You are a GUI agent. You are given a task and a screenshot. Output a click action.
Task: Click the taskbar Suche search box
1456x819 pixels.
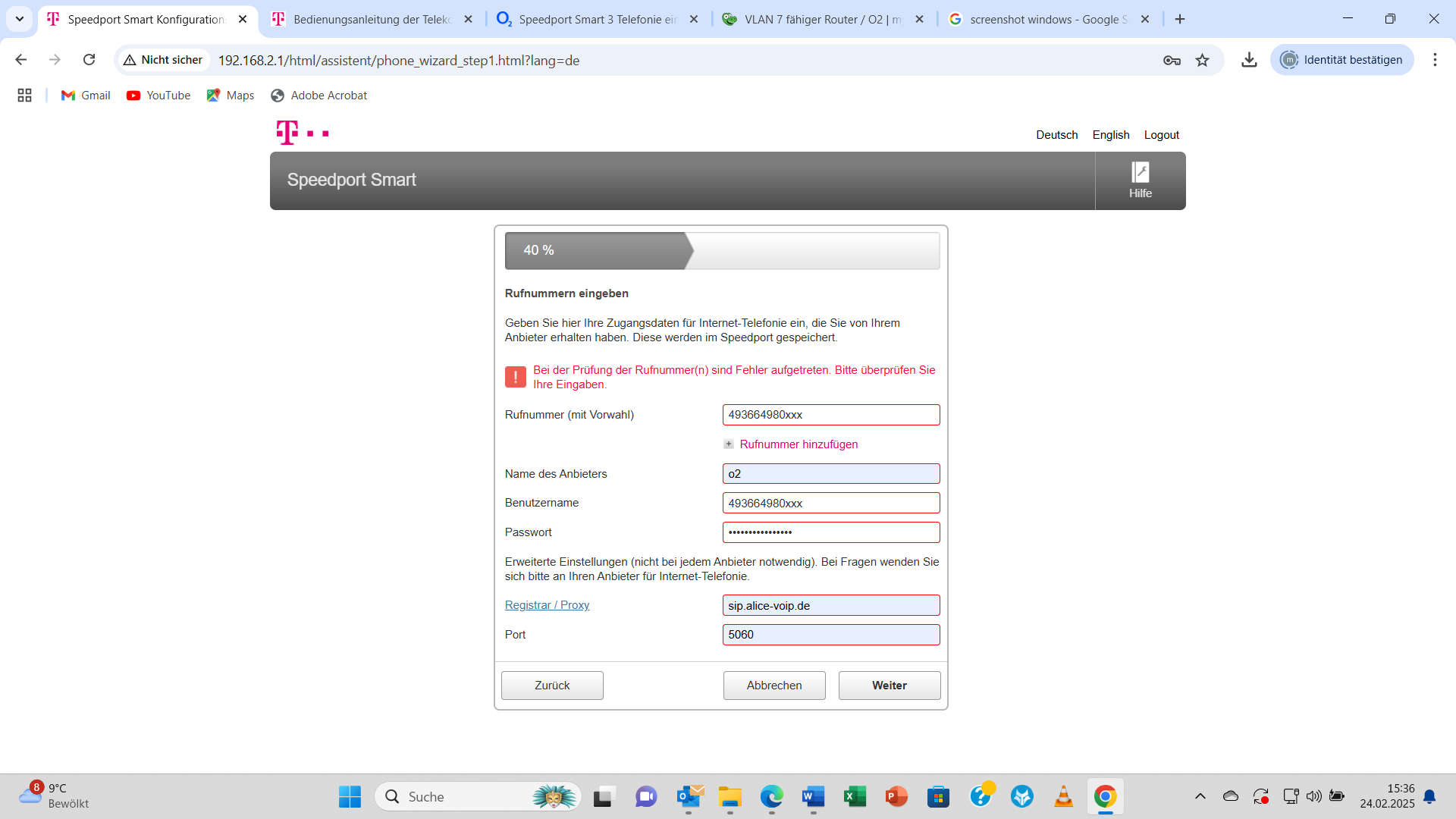(x=478, y=796)
